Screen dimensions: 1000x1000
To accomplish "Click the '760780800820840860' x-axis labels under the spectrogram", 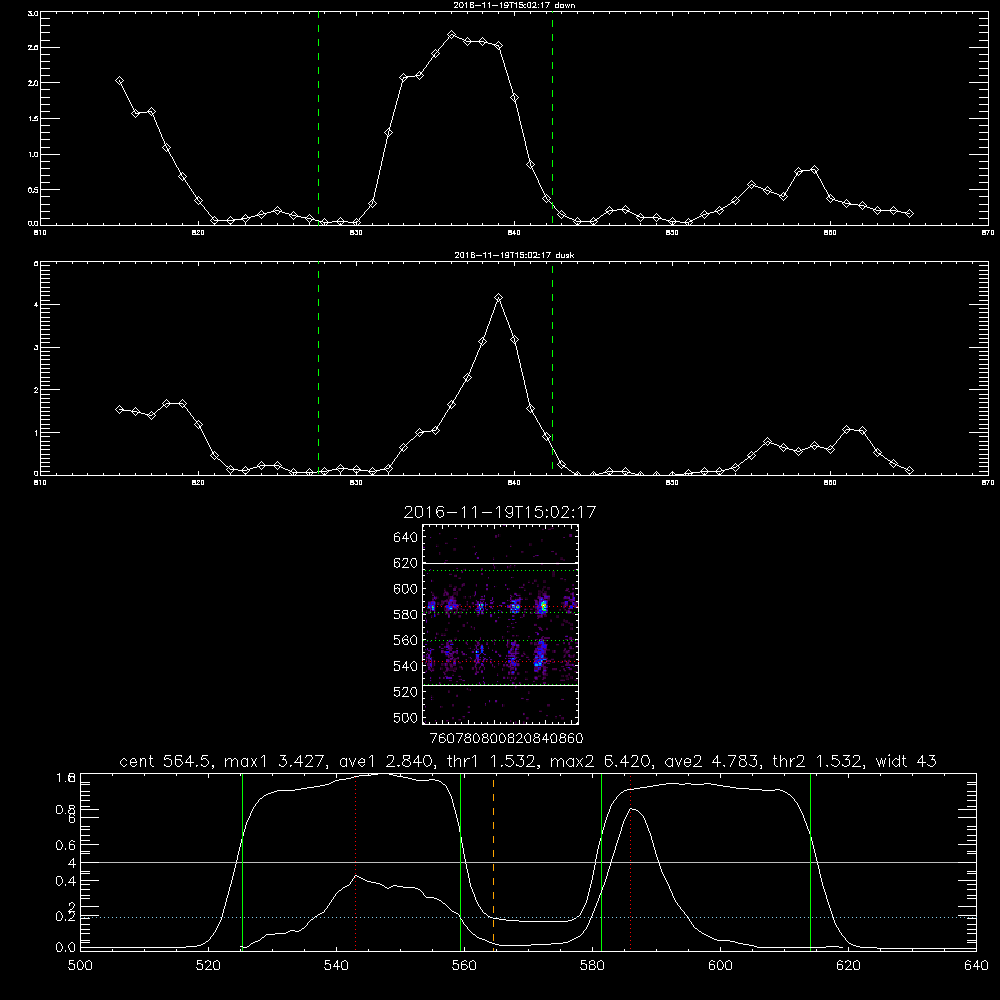I will [x=507, y=739].
